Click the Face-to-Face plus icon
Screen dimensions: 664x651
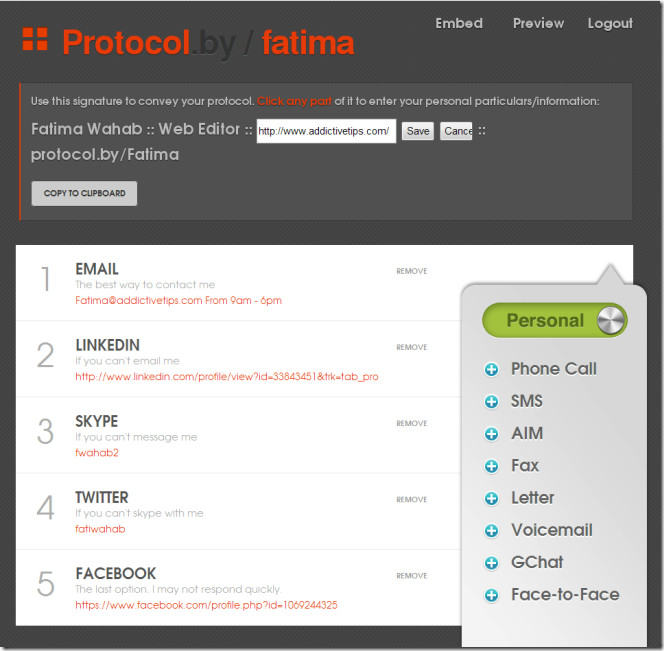point(491,595)
